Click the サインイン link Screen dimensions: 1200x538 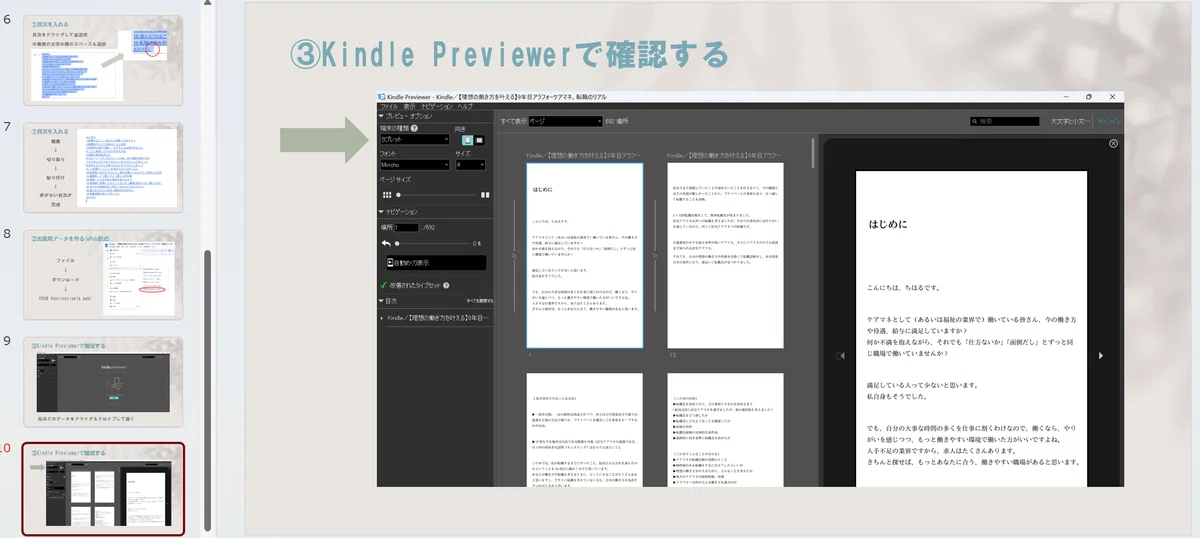click(1110, 122)
